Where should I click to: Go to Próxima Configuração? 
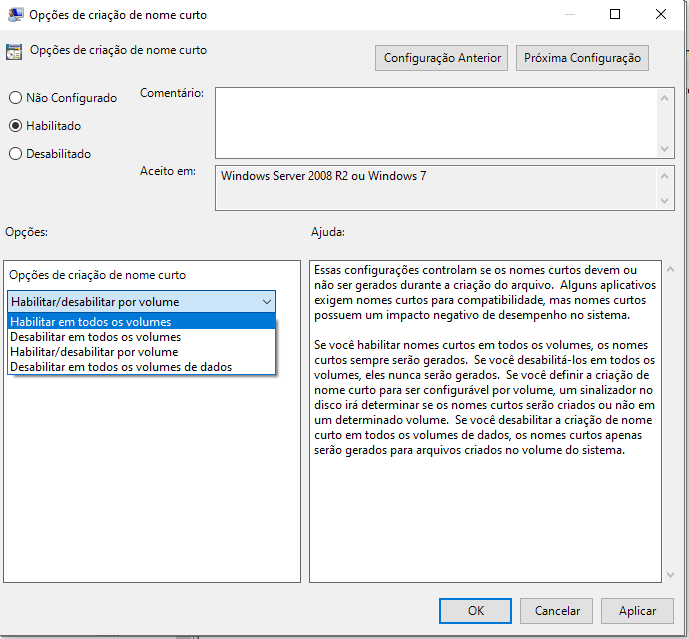click(x=582, y=58)
